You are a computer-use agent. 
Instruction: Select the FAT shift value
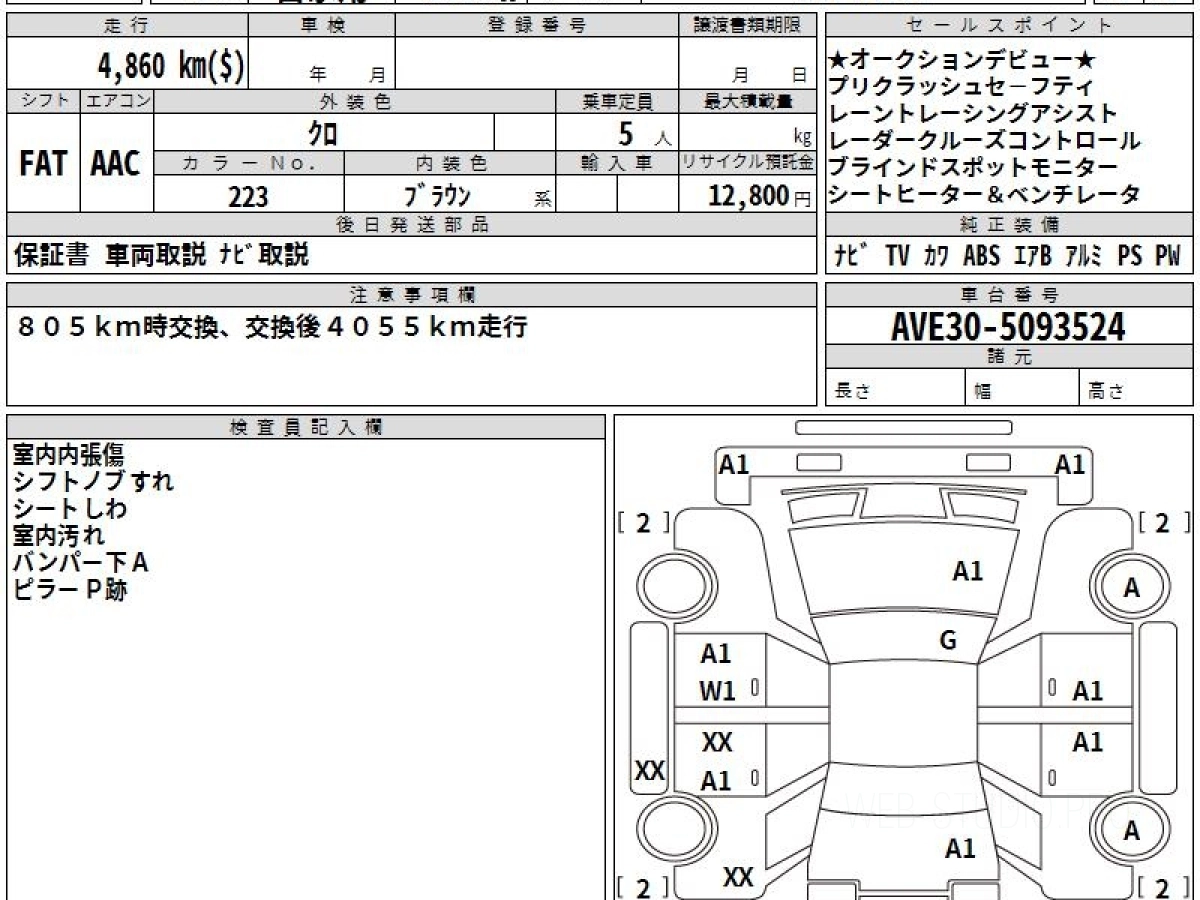point(43,164)
